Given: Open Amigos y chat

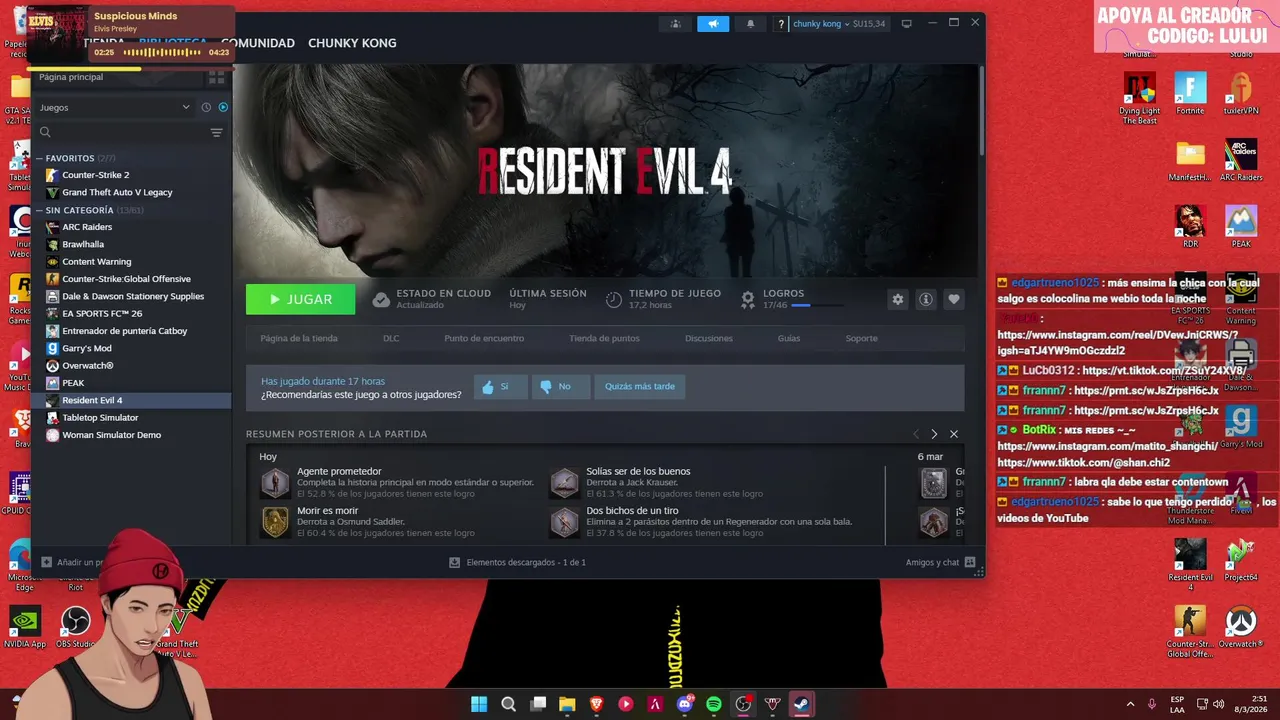Looking at the screenshot, I should tap(940, 562).
